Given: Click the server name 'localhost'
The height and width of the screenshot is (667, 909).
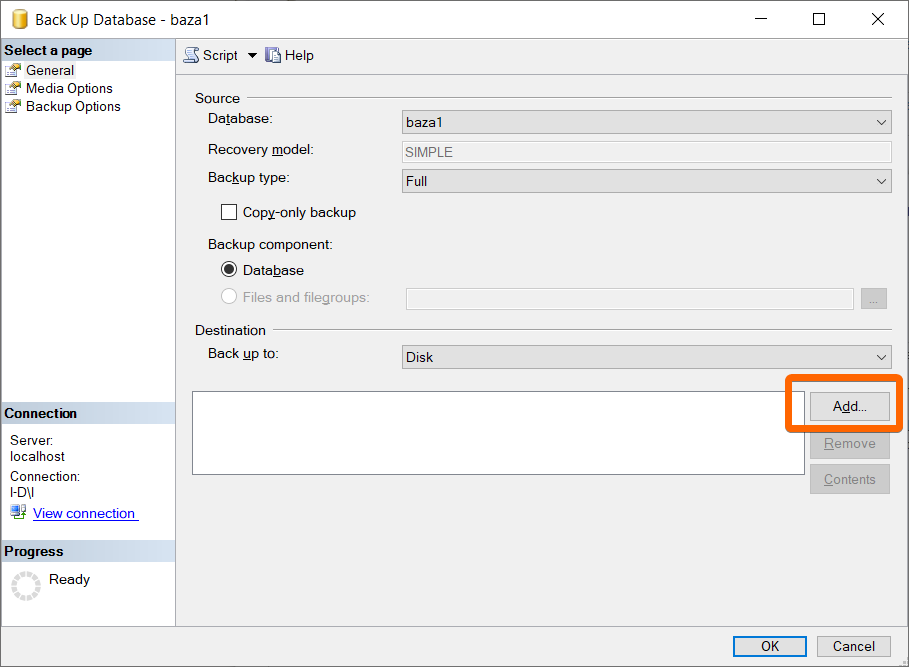Looking at the screenshot, I should click(x=37, y=457).
